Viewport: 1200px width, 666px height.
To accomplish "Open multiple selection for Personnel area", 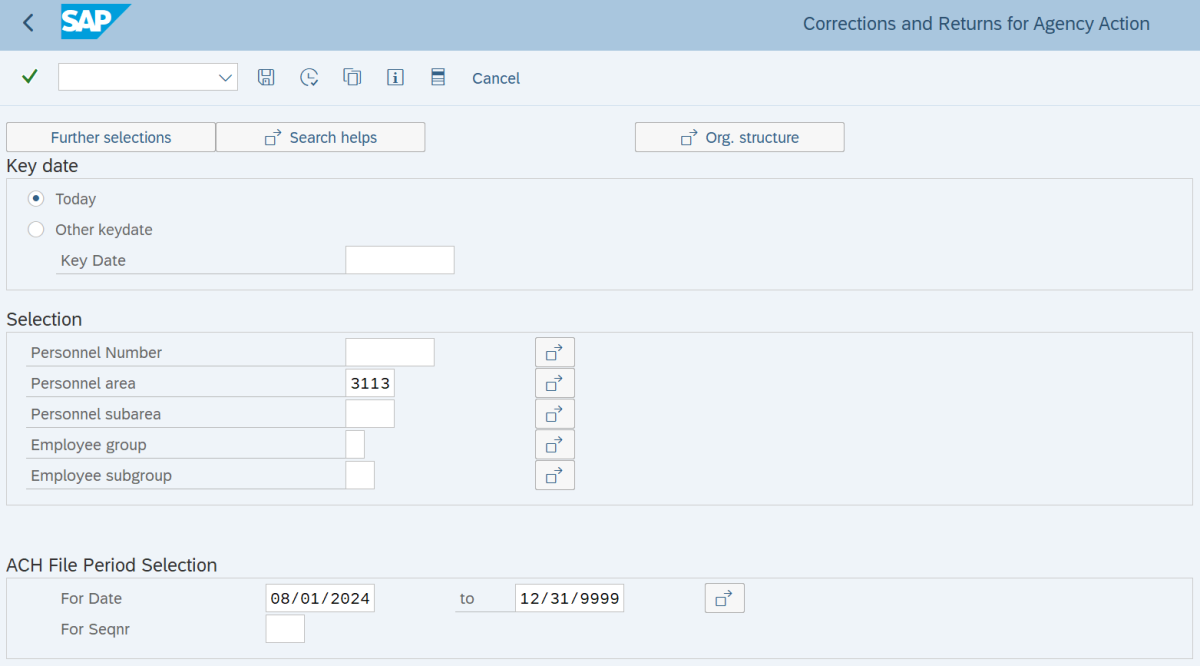I will pos(554,383).
